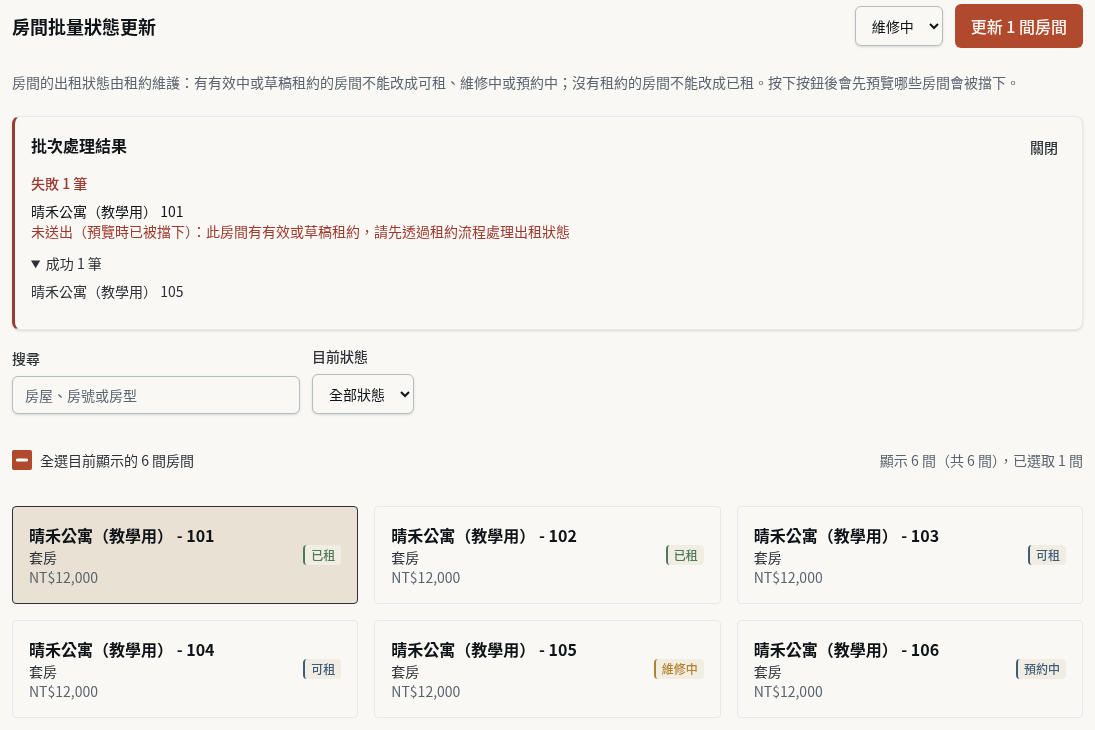Click the 套房 room type on room 106

767,672
